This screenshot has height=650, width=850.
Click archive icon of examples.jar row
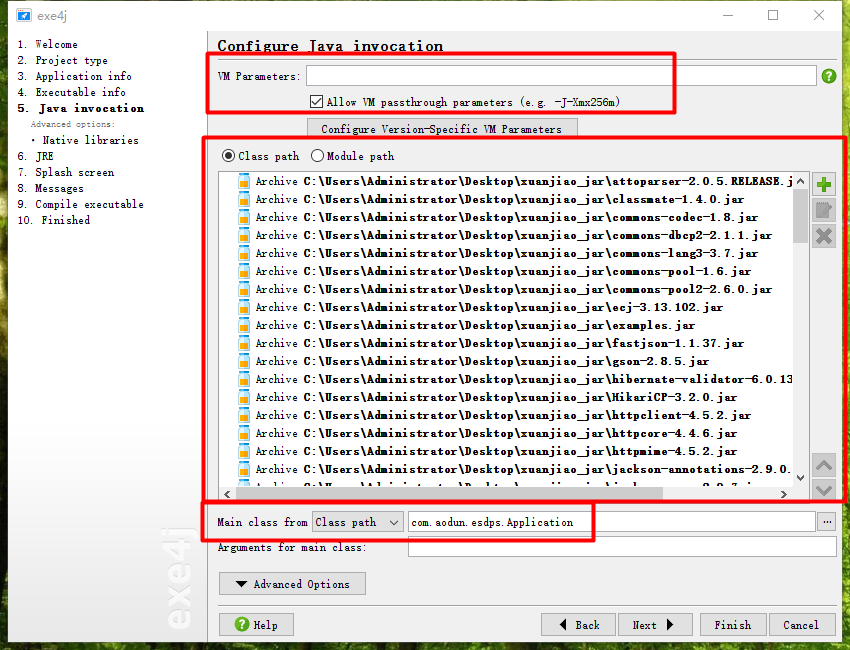(x=244, y=325)
